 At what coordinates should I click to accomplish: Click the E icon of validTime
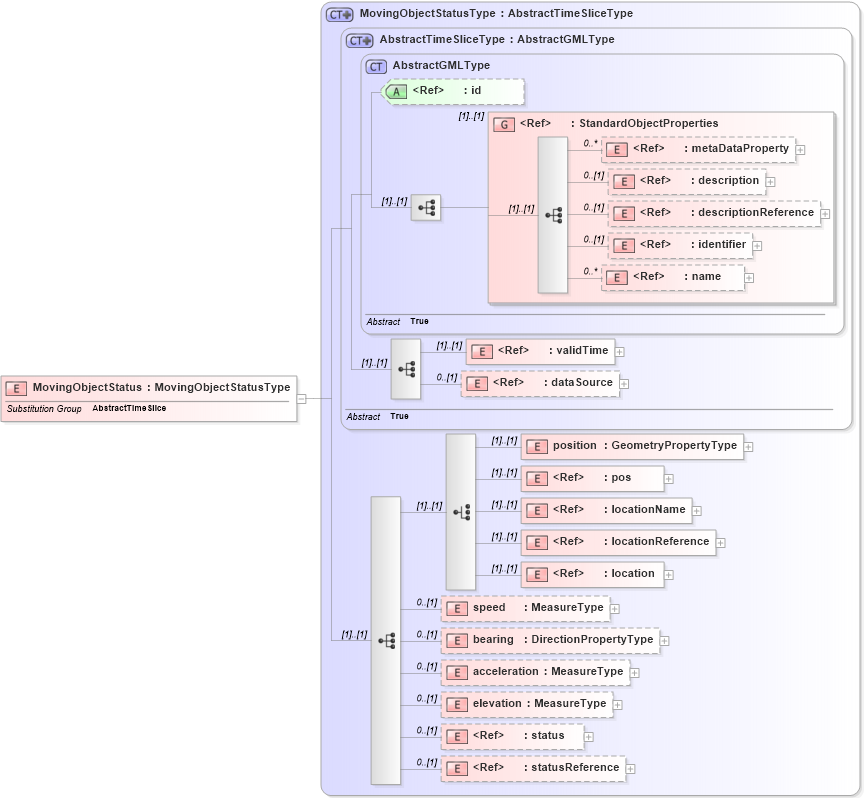[x=482, y=352]
